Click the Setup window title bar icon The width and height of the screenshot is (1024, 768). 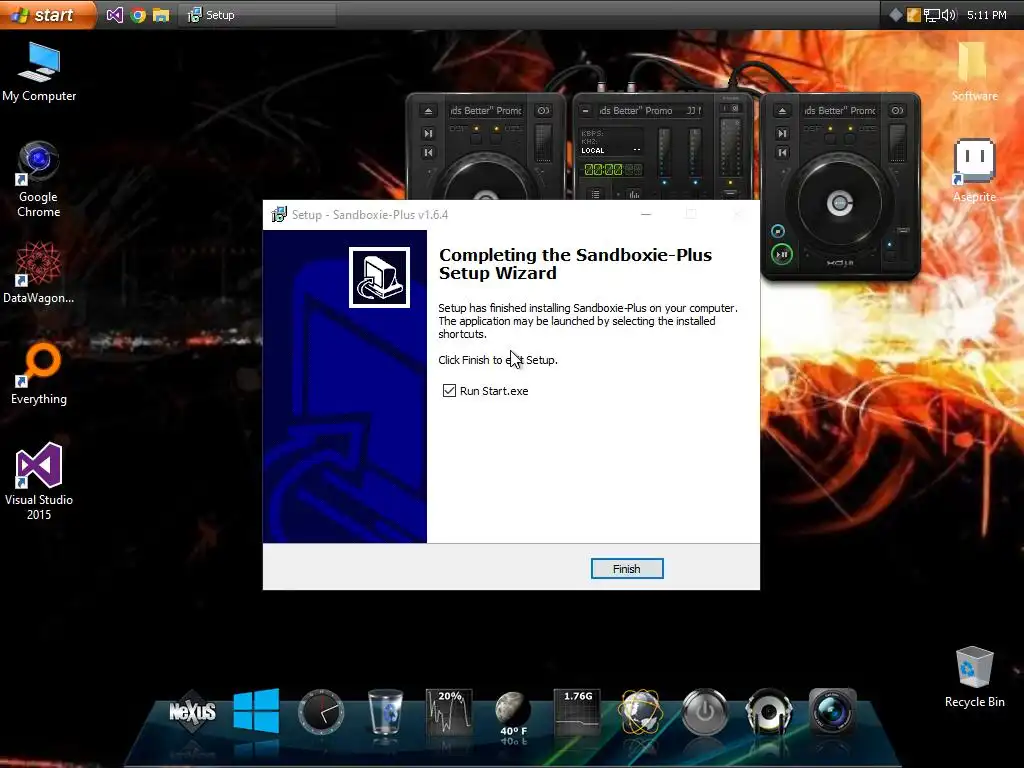pos(279,214)
